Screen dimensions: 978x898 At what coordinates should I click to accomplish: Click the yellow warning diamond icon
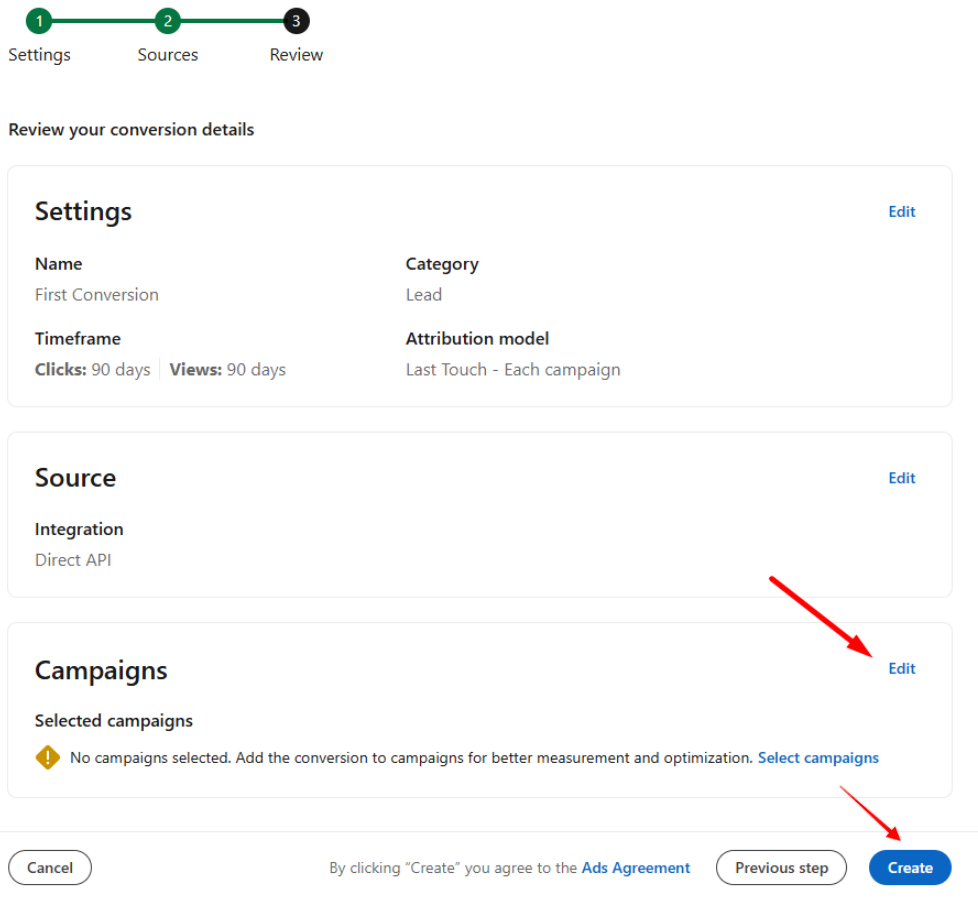[x=48, y=758]
